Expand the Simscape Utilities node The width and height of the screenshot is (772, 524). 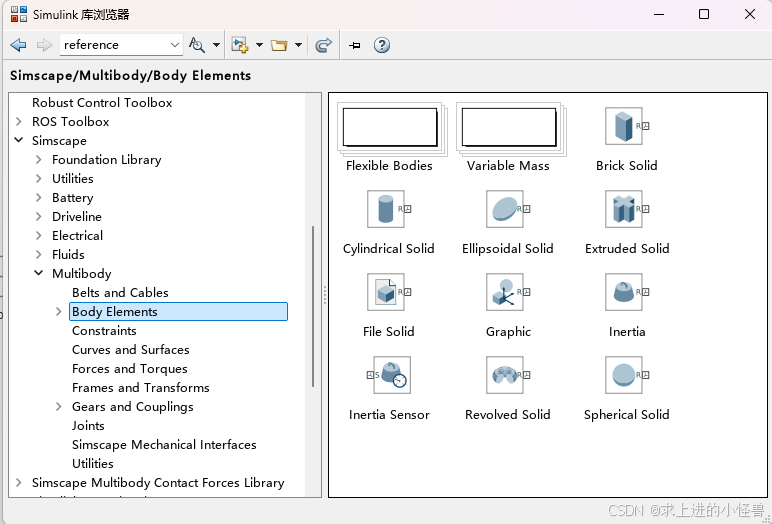tap(39, 178)
